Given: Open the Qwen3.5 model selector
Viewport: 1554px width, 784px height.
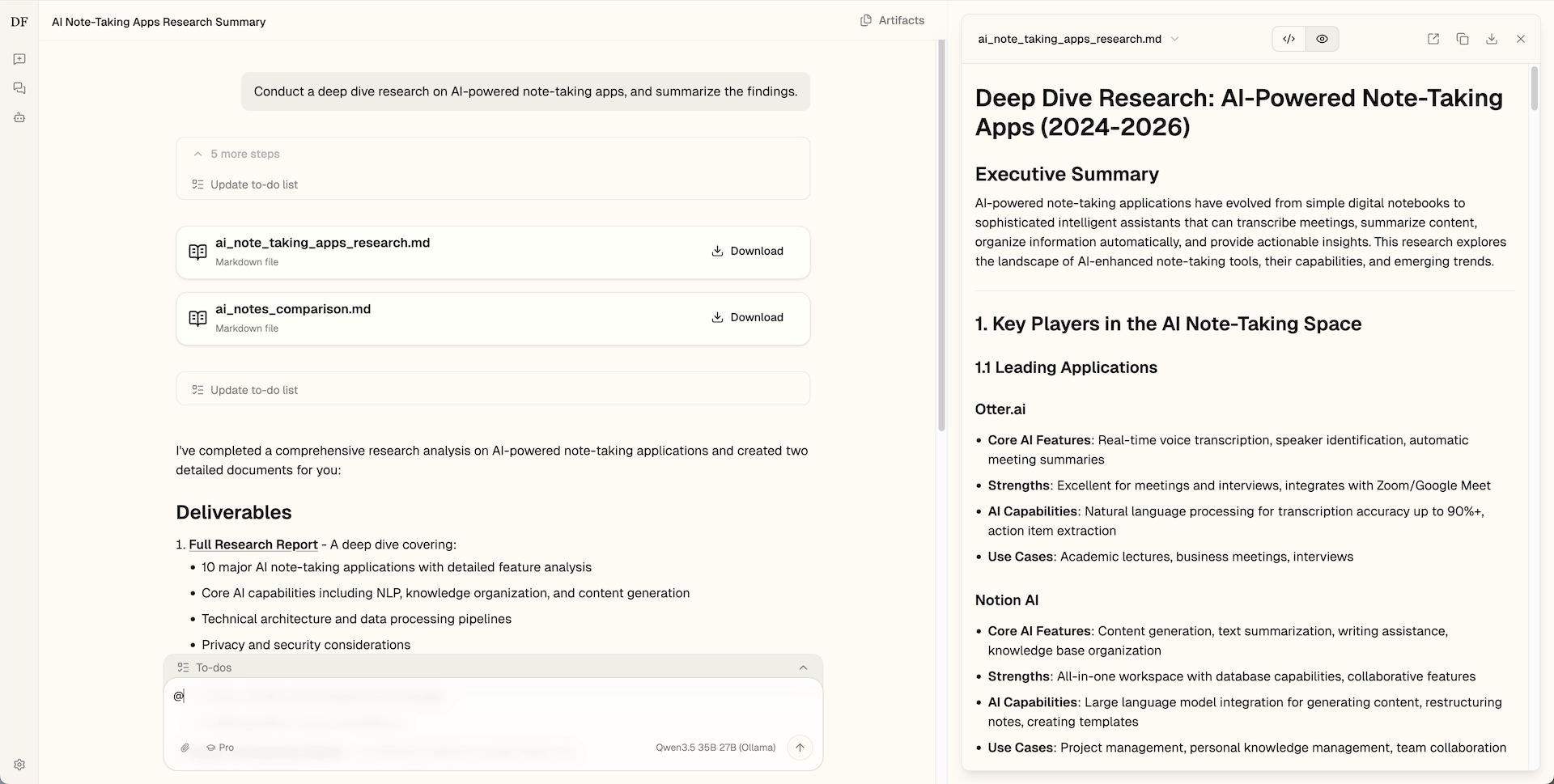Looking at the screenshot, I should tap(714, 748).
